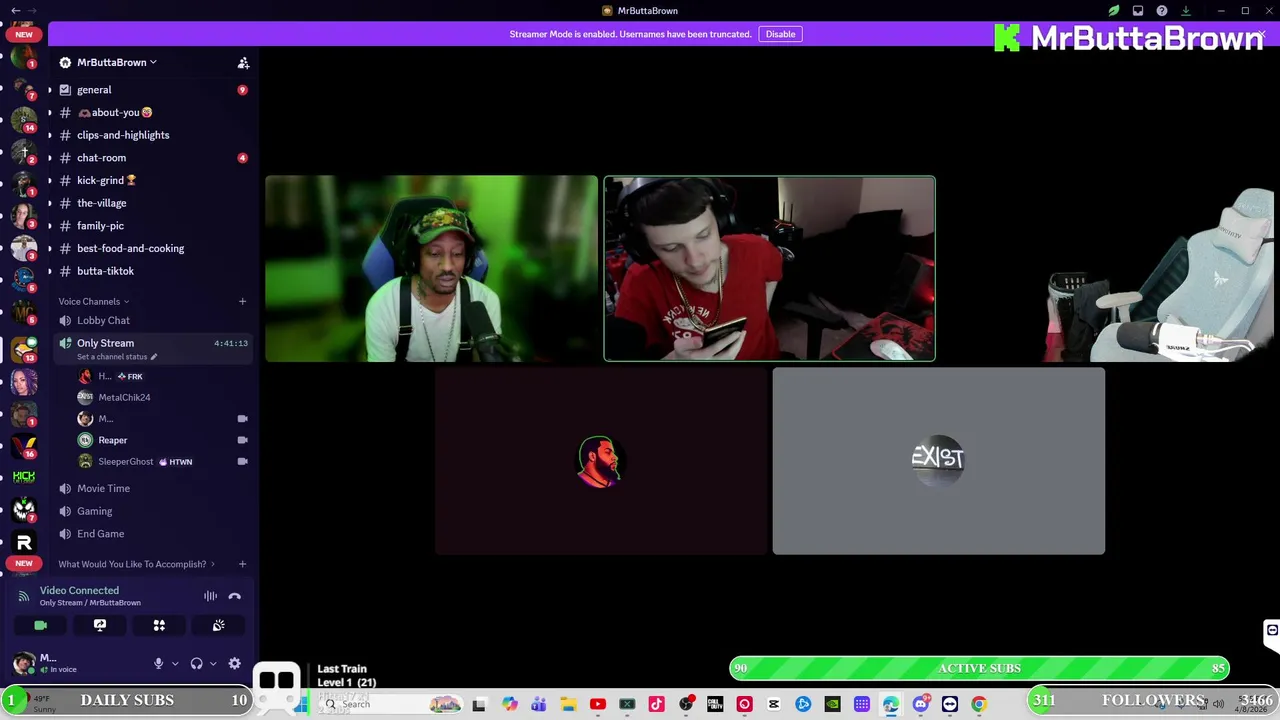Expand the clips-and-highlights channel arrow
The height and width of the screenshot is (720, 1280).
point(49,135)
